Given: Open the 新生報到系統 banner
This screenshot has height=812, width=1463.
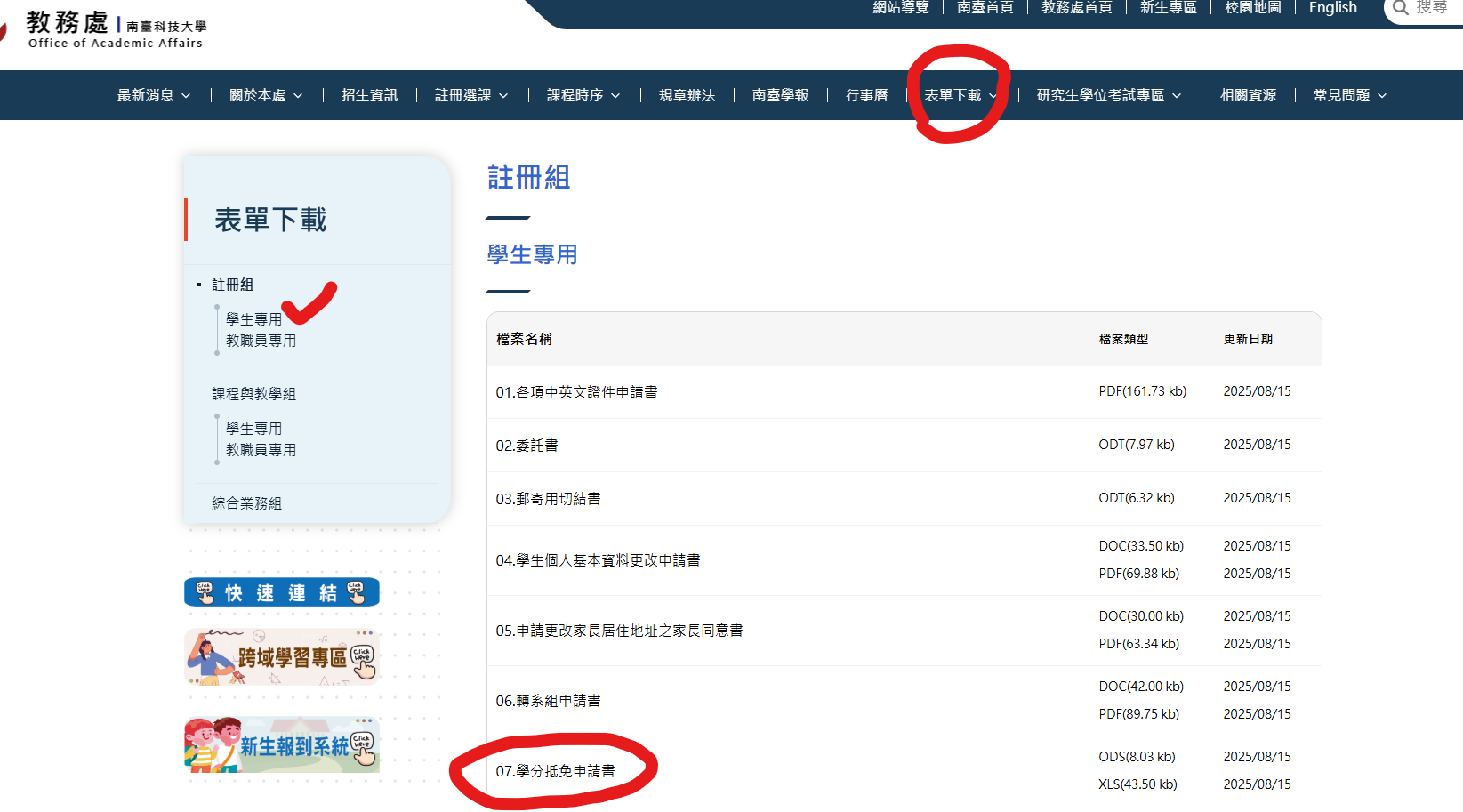Looking at the screenshot, I should 282,745.
